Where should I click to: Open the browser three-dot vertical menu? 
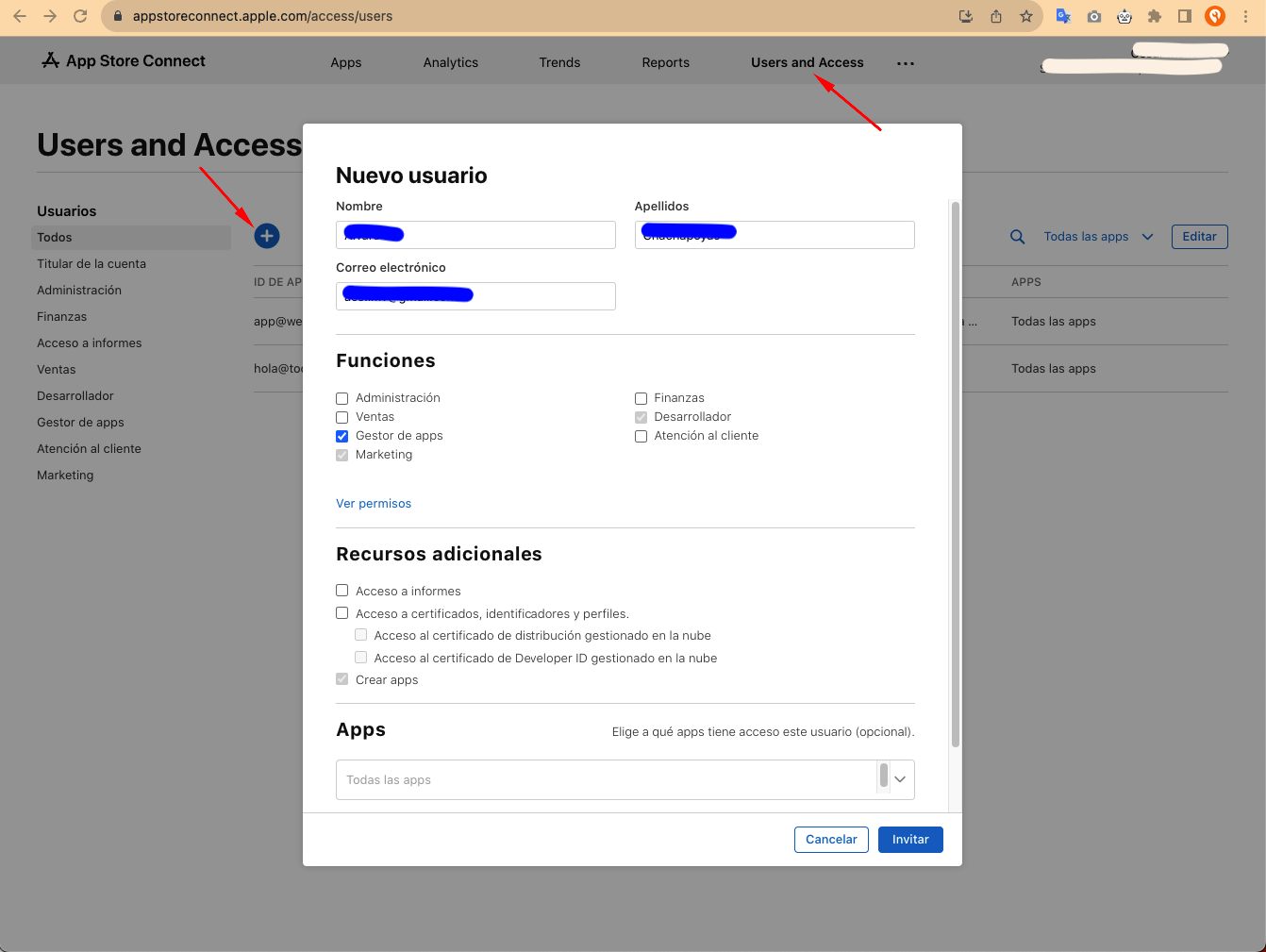pyautogui.click(x=1245, y=16)
